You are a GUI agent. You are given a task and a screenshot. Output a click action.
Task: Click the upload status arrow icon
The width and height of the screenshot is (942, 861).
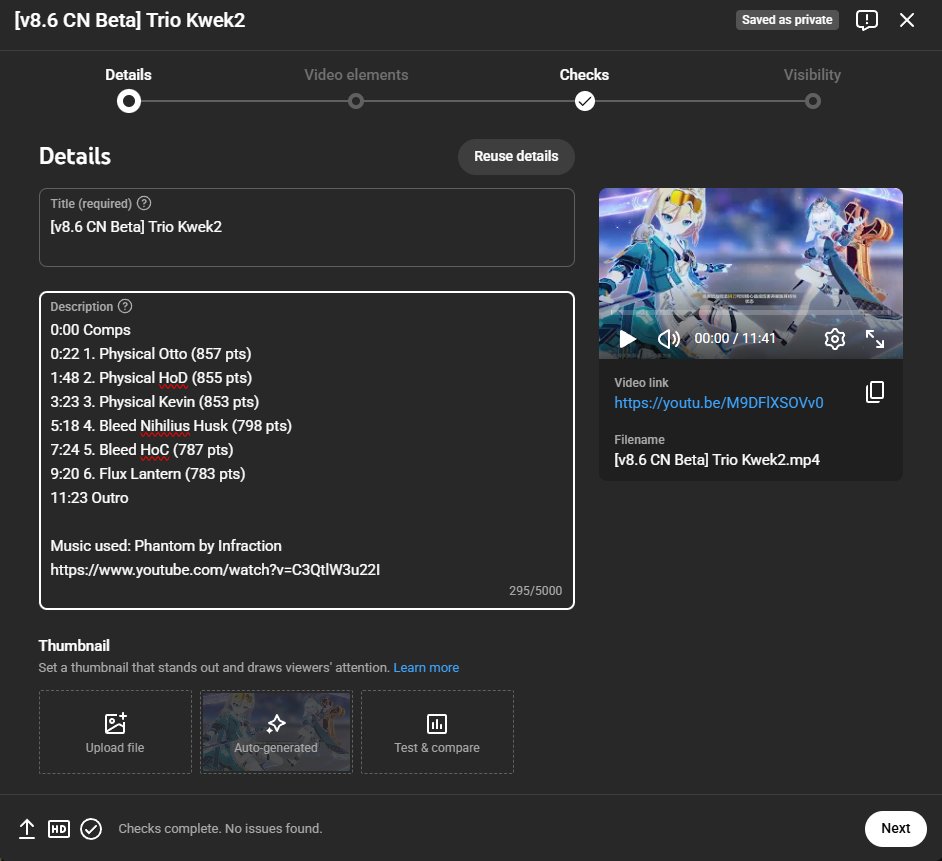(x=26, y=829)
